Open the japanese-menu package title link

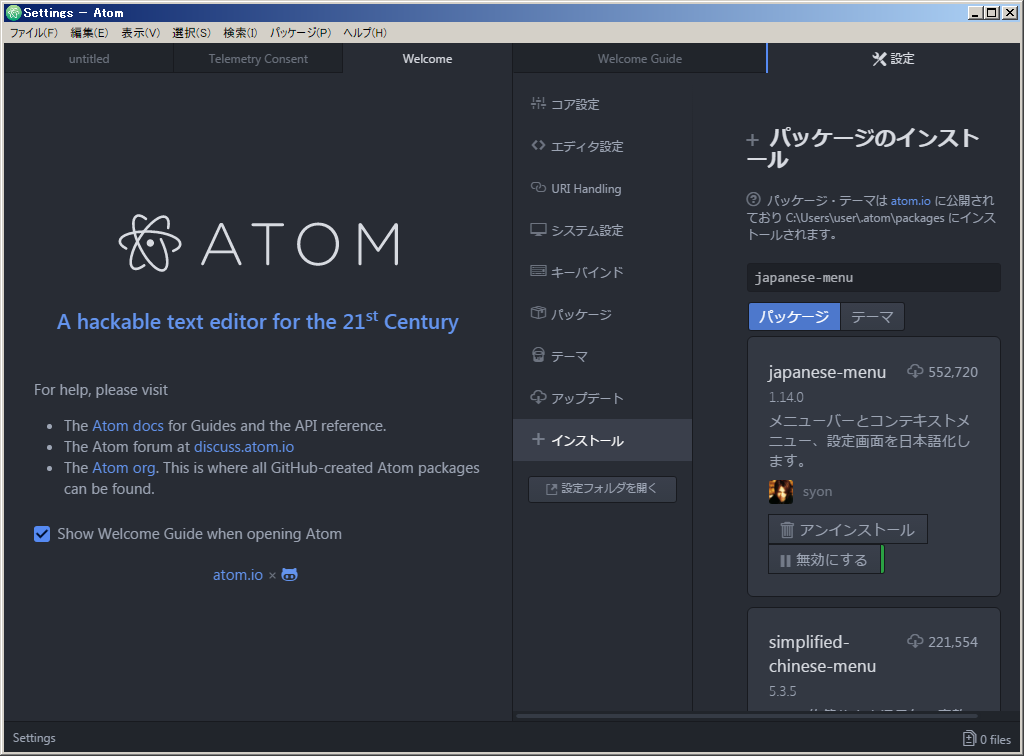(827, 372)
